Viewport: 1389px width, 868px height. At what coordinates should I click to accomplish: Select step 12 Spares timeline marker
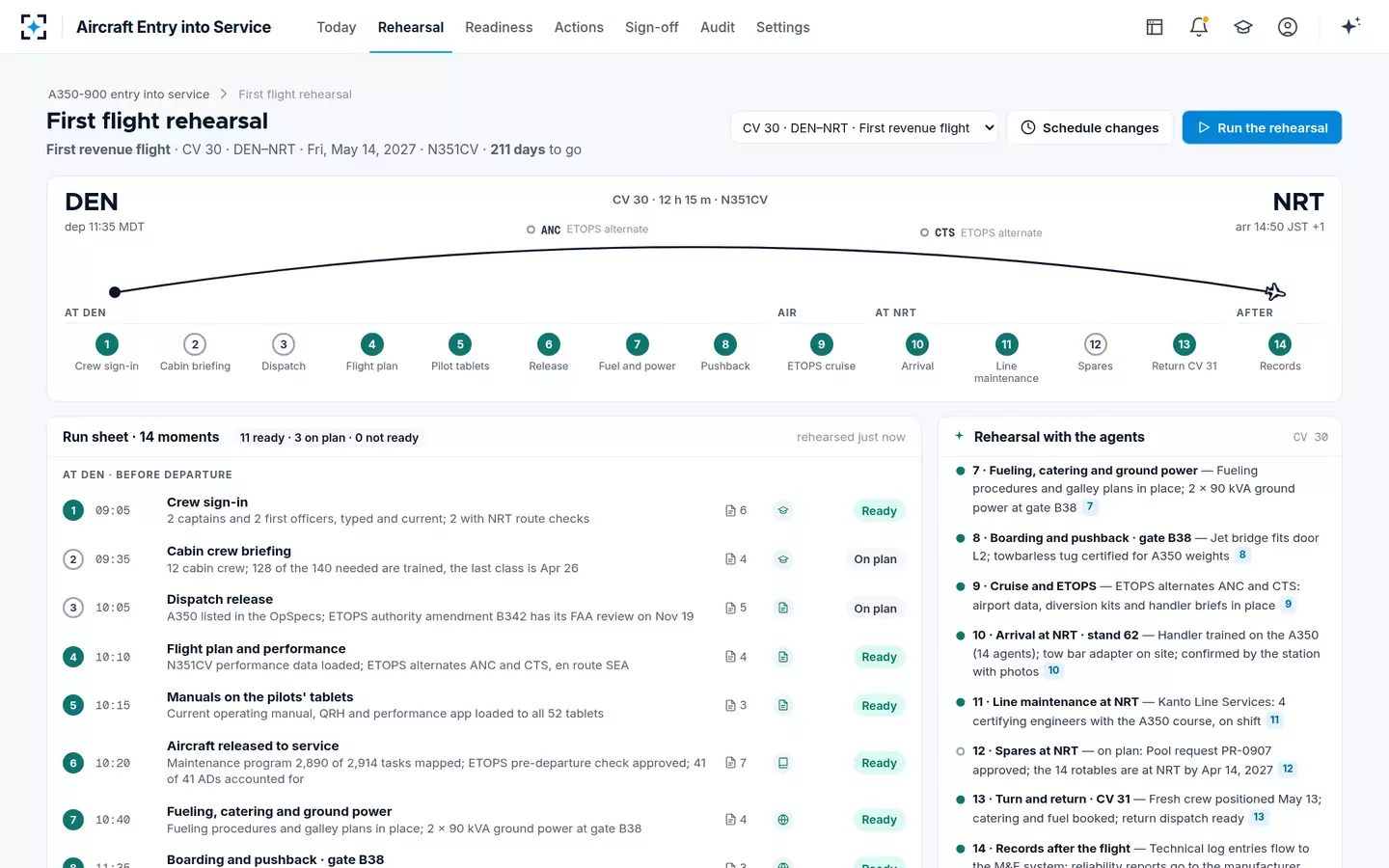click(x=1095, y=344)
